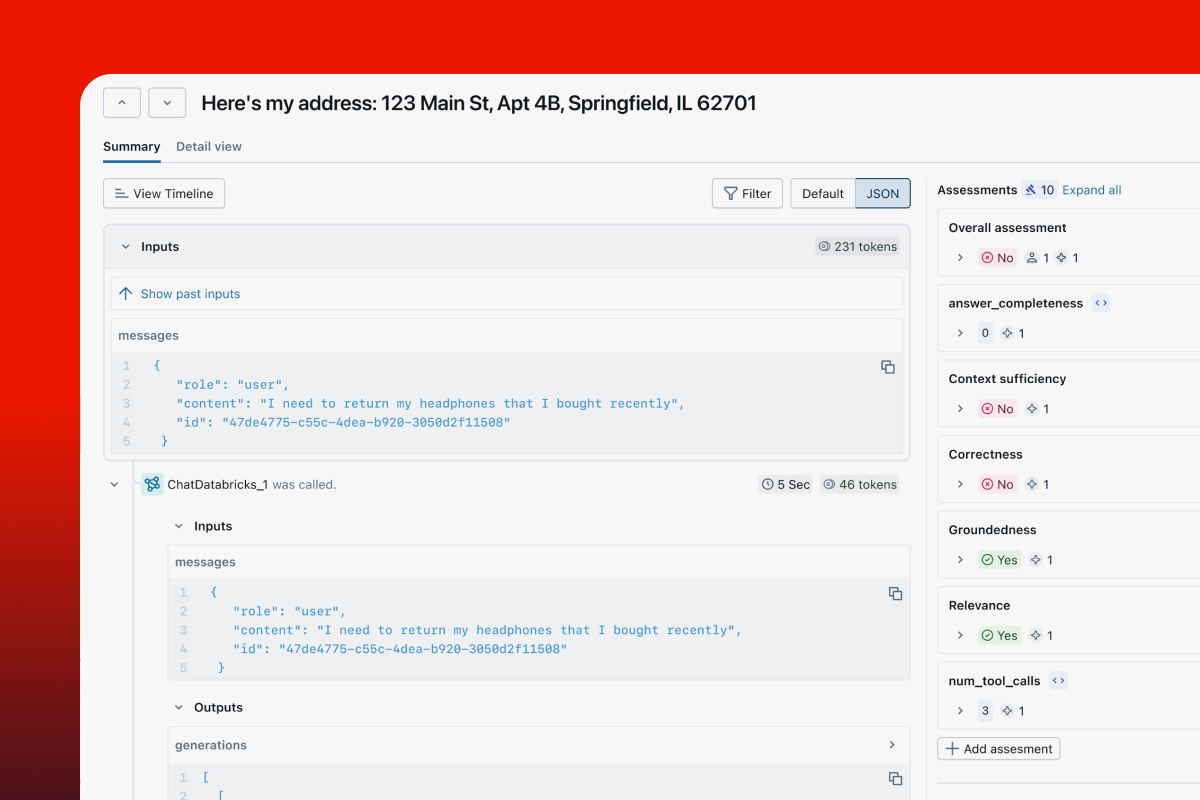Expand the Overall assessment details
Image resolution: width=1200 pixels, height=800 pixels.
(x=960, y=258)
